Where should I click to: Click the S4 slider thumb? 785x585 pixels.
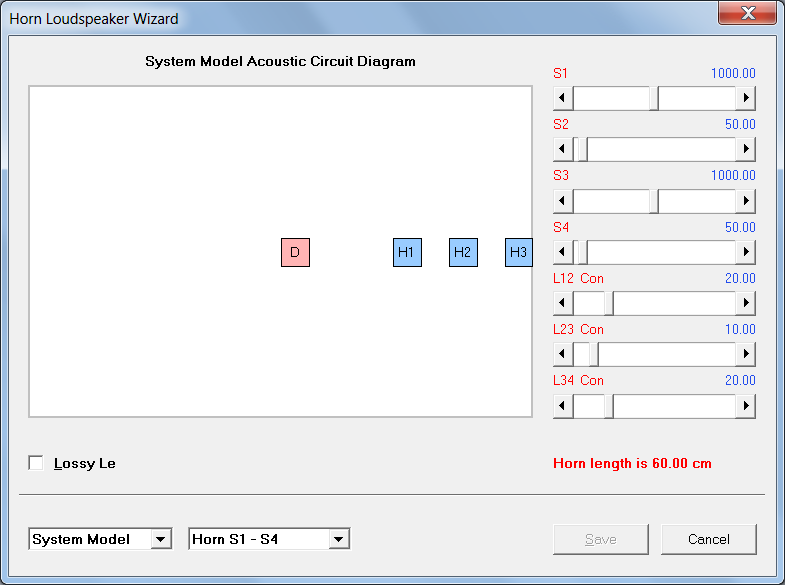[583, 252]
